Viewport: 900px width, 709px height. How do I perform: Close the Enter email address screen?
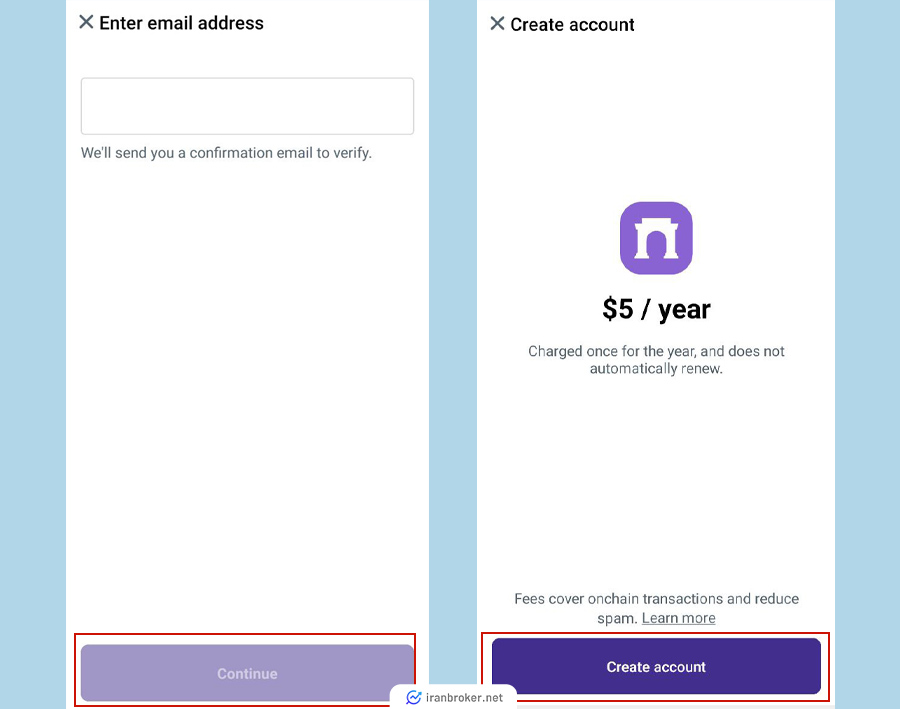tap(86, 22)
